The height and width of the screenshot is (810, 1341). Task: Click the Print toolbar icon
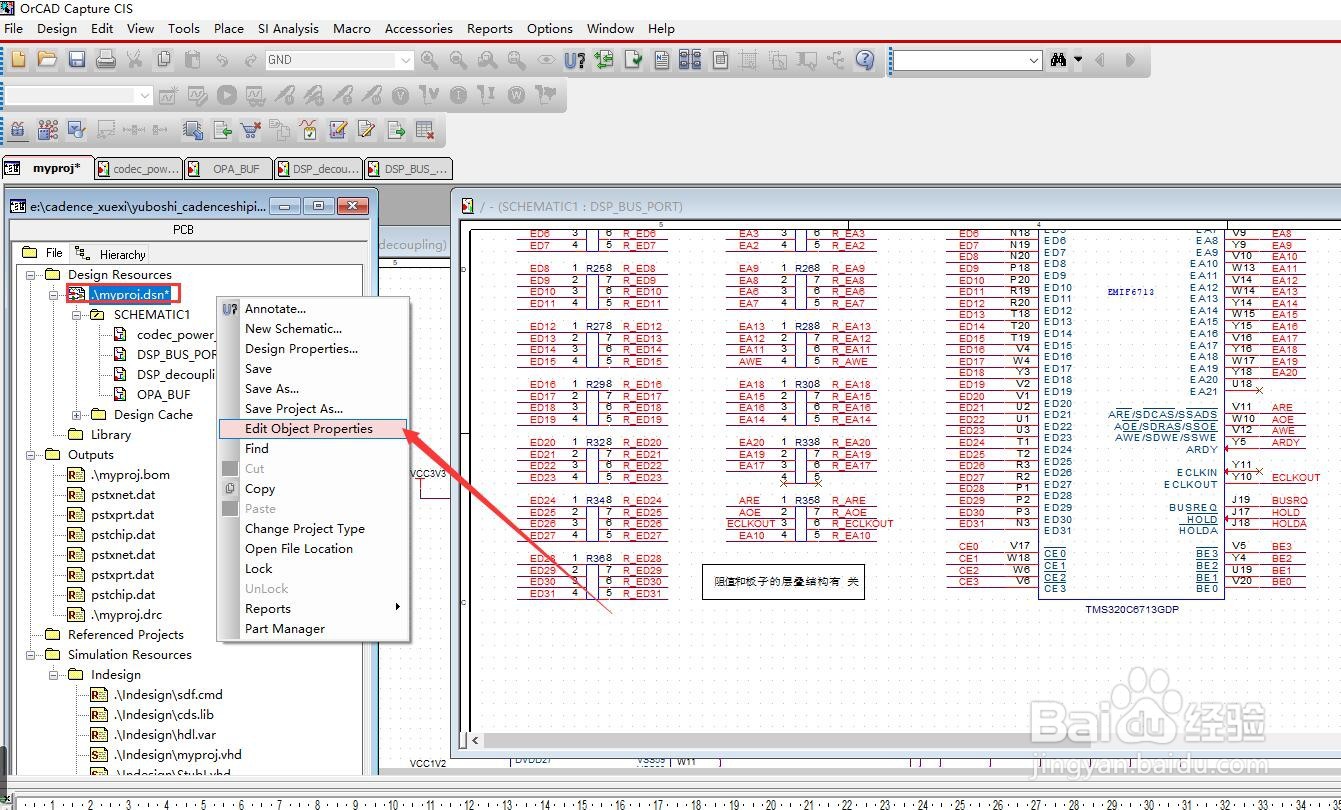pos(105,60)
